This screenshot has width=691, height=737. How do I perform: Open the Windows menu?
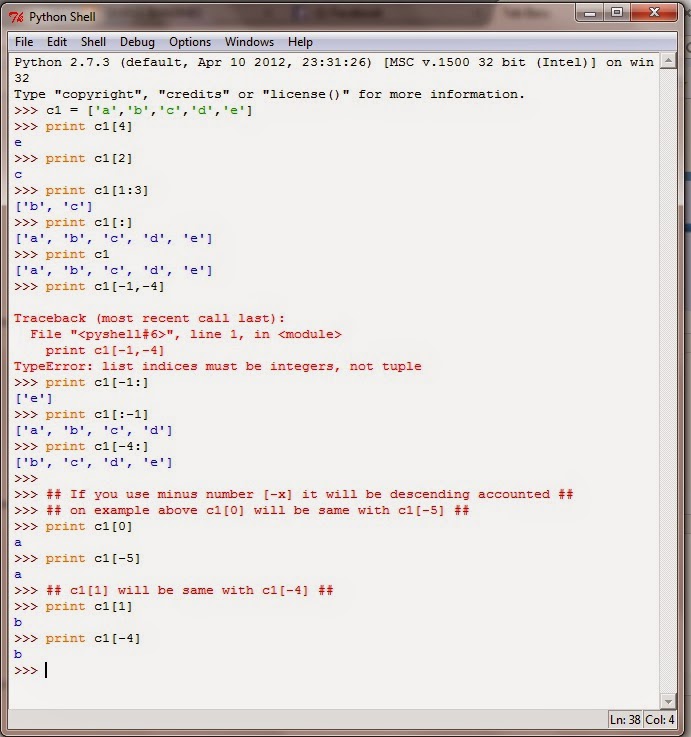(x=249, y=42)
